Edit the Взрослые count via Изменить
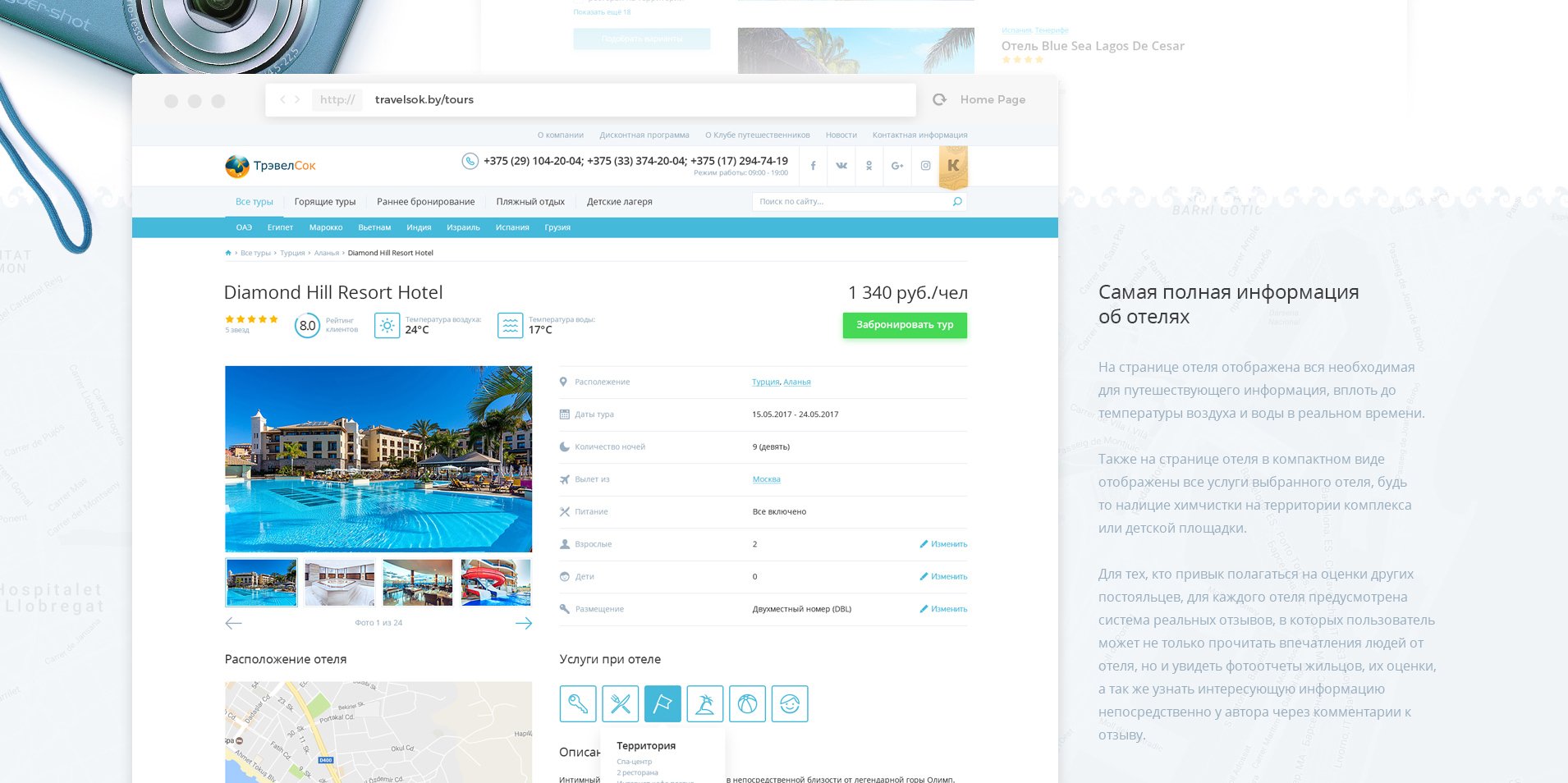Image resolution: width=1568 pixels, height=783 pixels. 943,544
